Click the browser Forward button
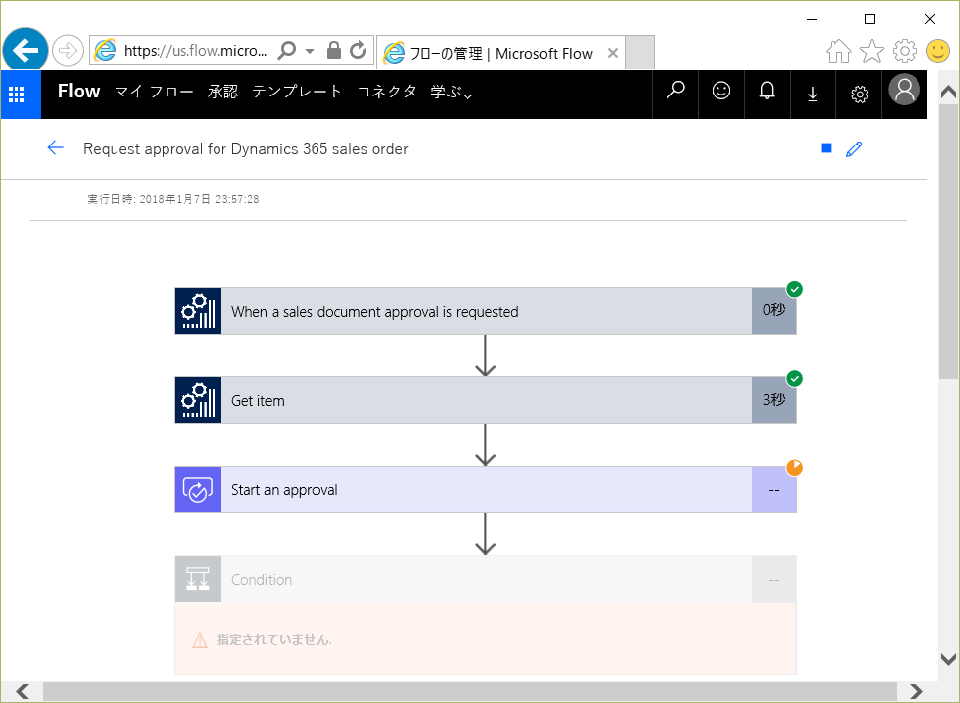The image size is (960, 703). point(67,50)
